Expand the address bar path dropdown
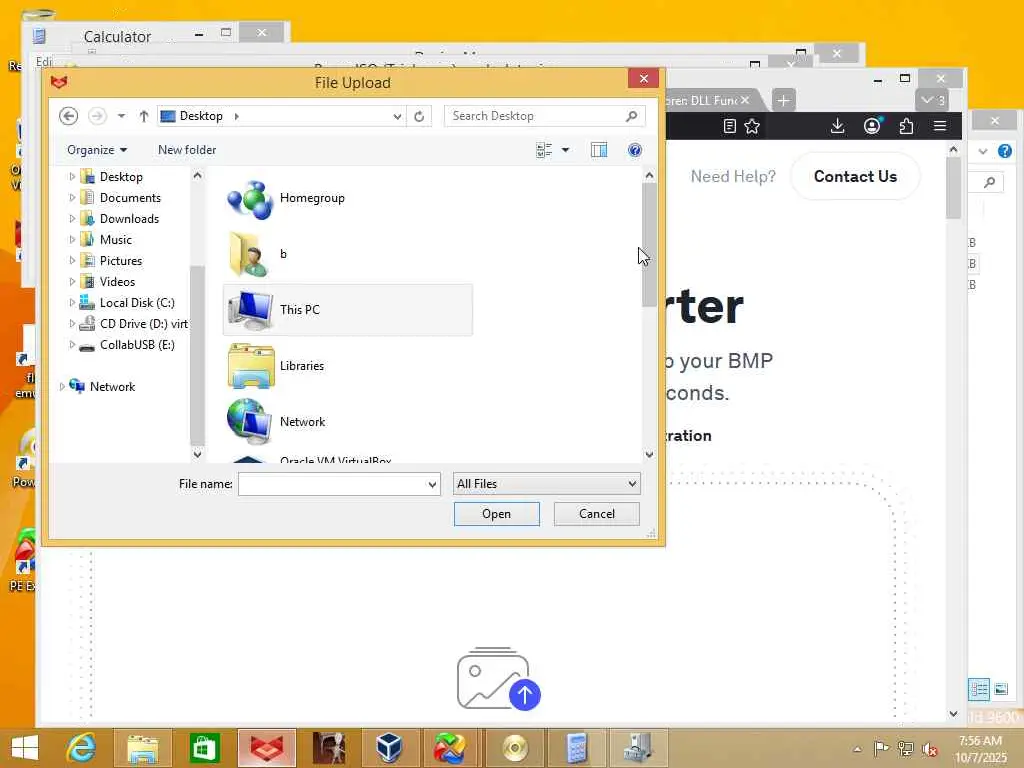Screen dimensions: 1024x768 [x=397, y=116]
